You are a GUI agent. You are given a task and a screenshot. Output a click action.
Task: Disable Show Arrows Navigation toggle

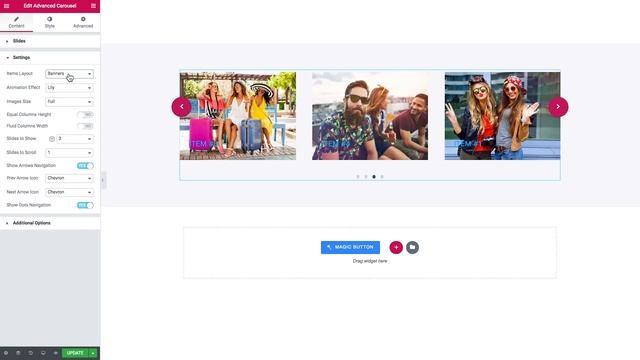pos(85,166)
